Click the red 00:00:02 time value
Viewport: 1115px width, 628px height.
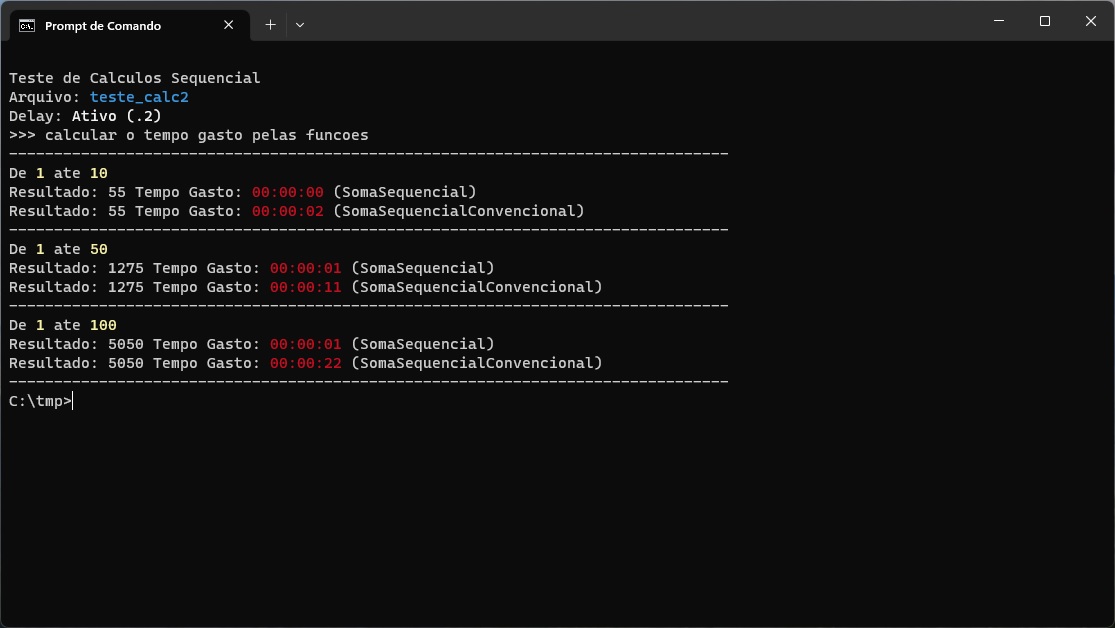pos(287,211)
